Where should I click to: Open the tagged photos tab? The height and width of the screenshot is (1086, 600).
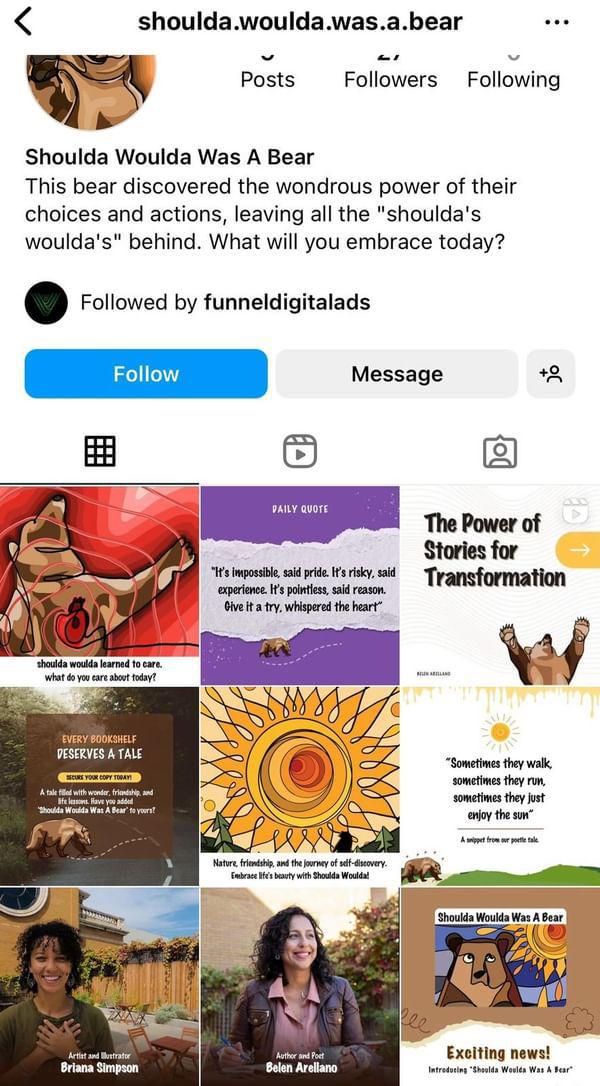[x=500, y=451]
